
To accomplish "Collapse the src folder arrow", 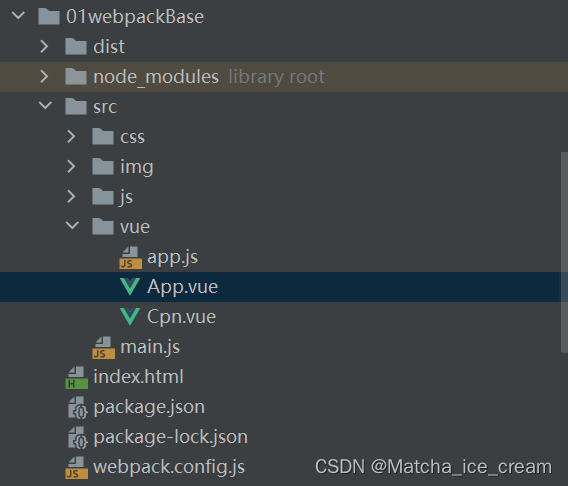I will pos(45,105).
